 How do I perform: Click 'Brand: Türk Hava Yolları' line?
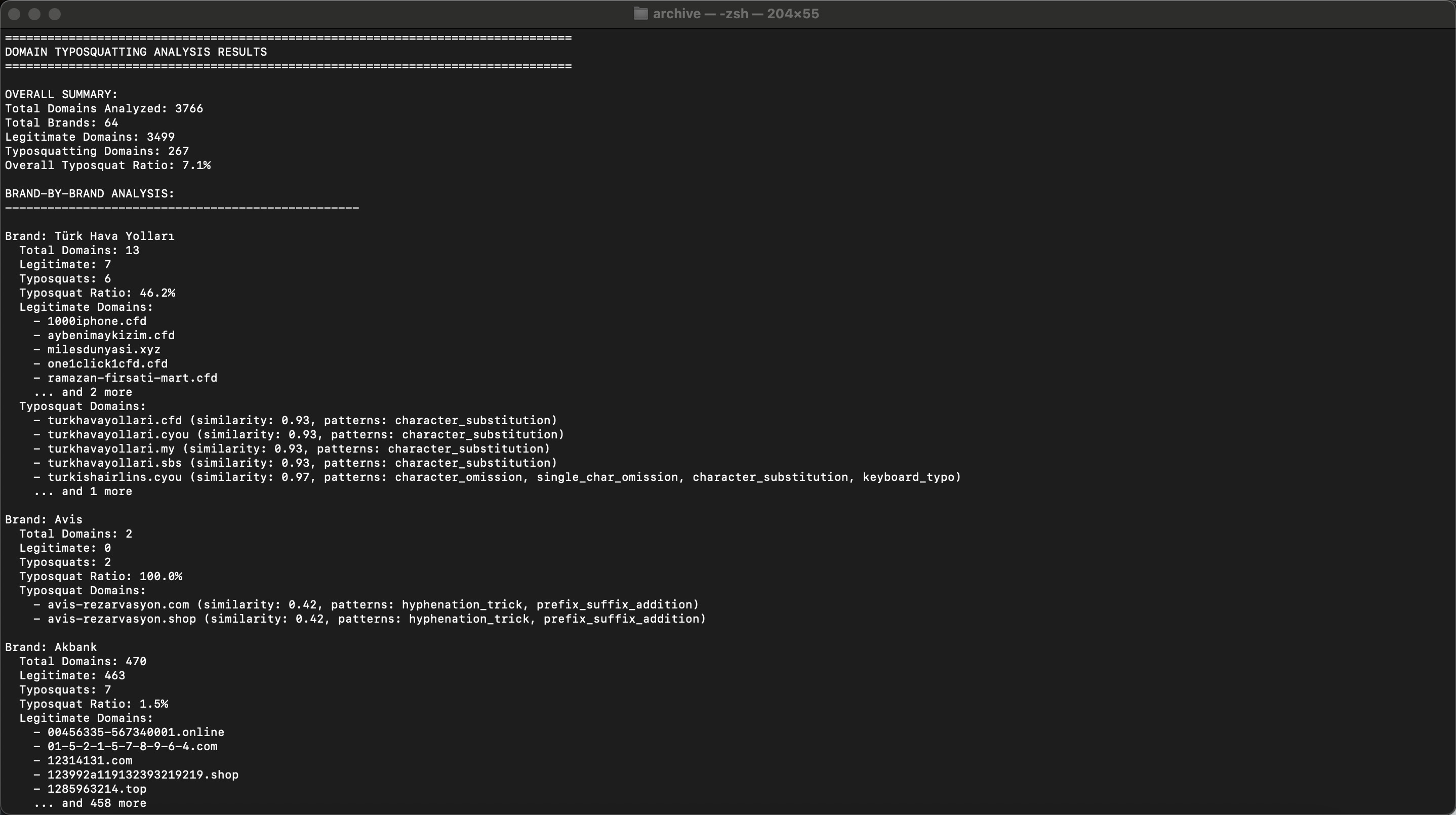click(x=90, y=236)
